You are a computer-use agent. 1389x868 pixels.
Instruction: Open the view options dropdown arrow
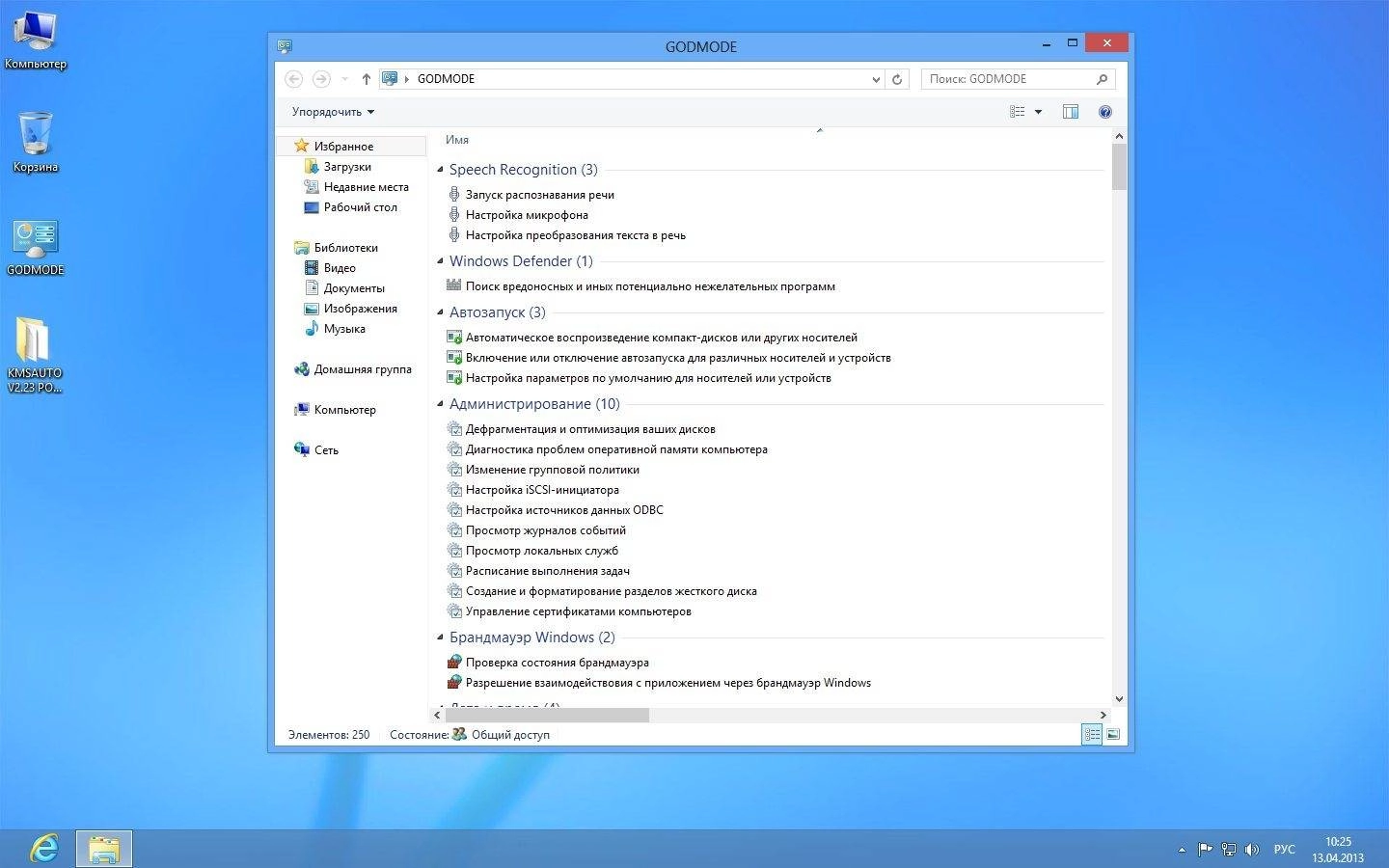tap(1039, 112)
